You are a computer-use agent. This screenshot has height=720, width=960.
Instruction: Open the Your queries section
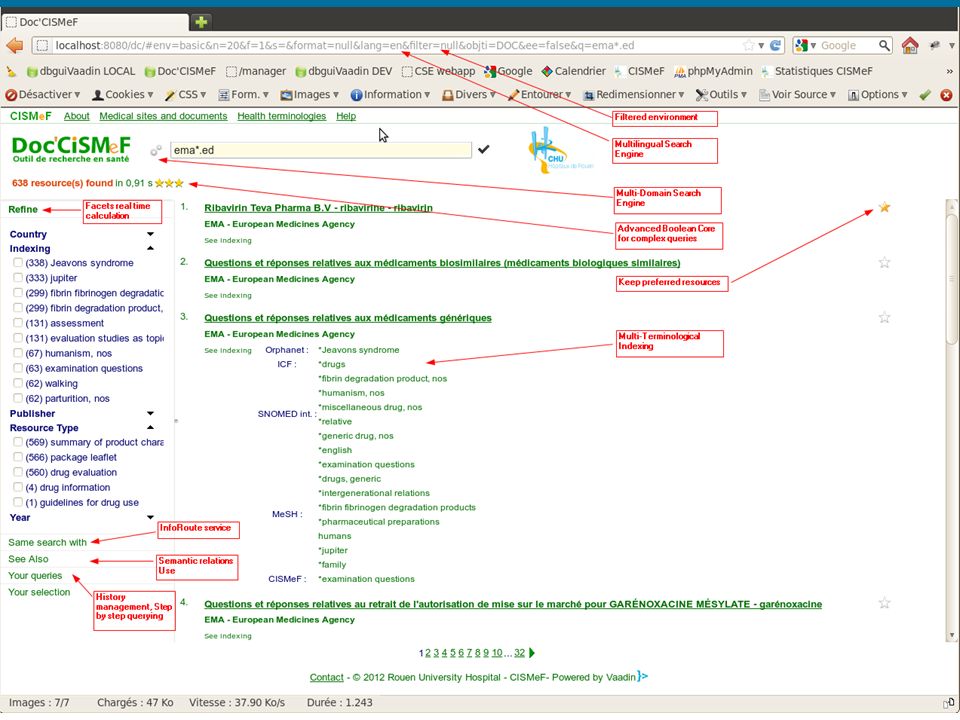[35, 576]
